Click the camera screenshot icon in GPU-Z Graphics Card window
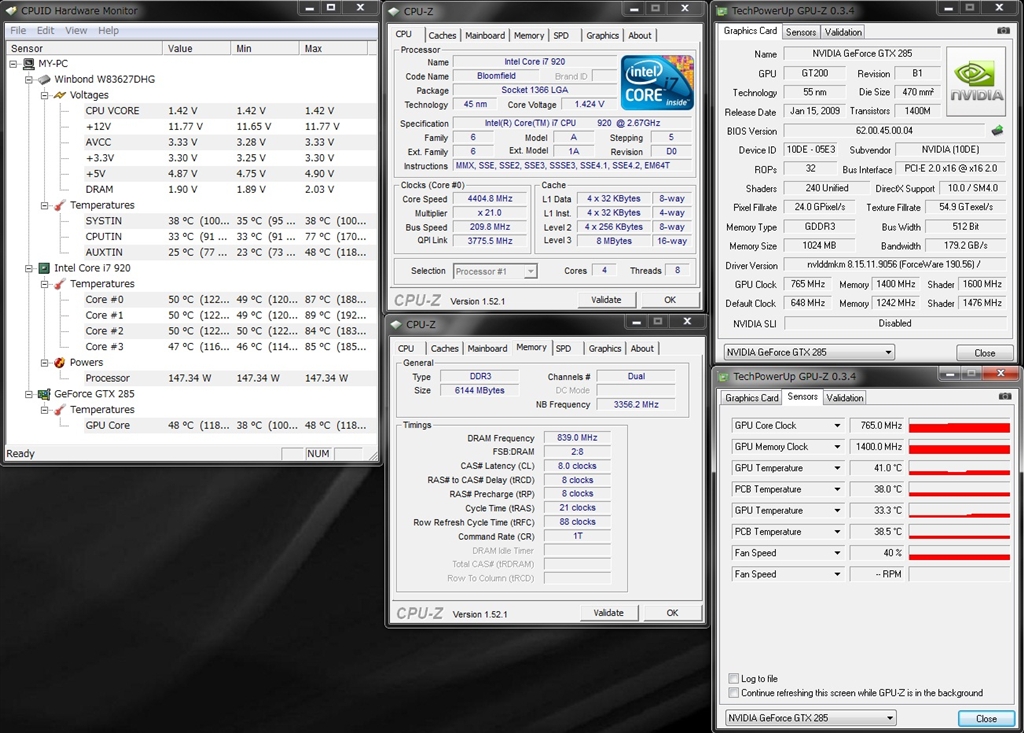The height and width of the screenshot is (733, 1024). (1003, 31)
